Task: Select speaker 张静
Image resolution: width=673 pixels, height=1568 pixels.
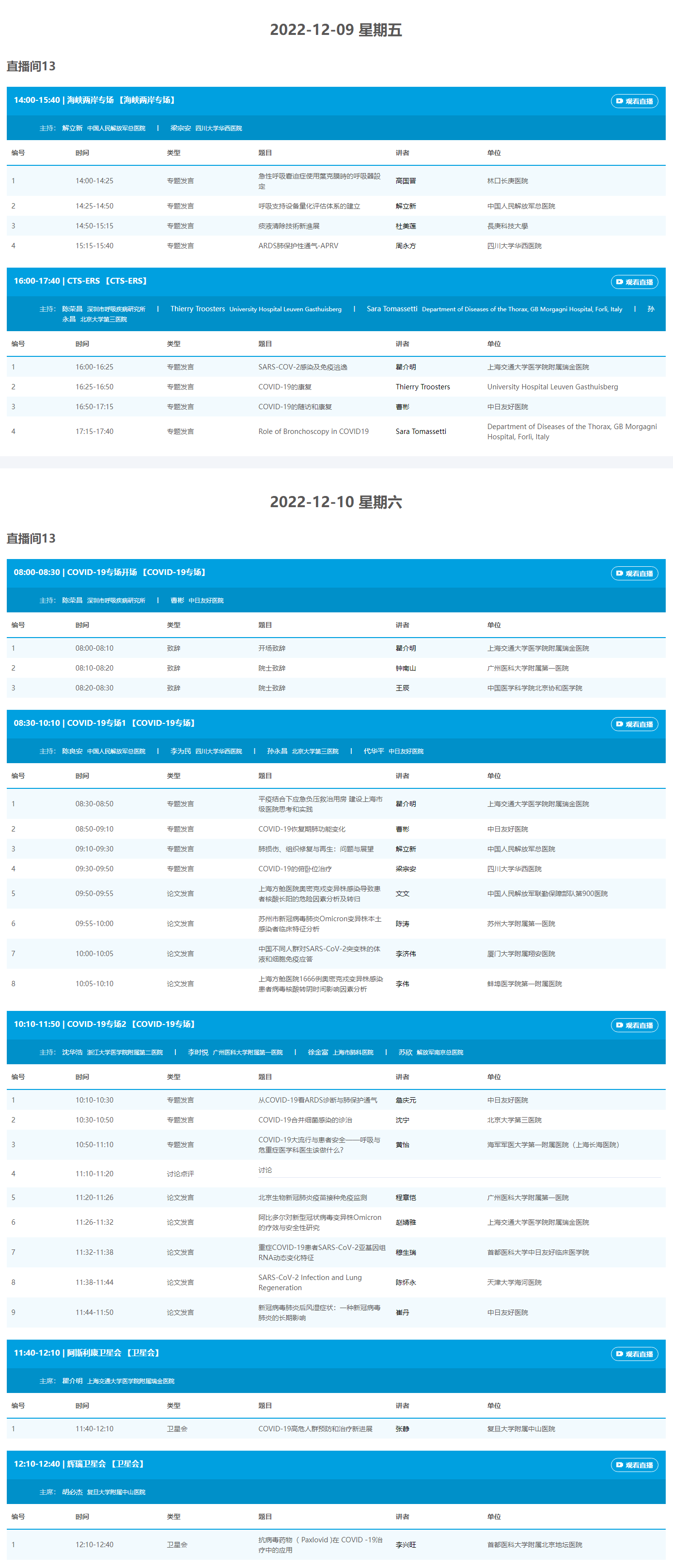Action: [402, 1429]
